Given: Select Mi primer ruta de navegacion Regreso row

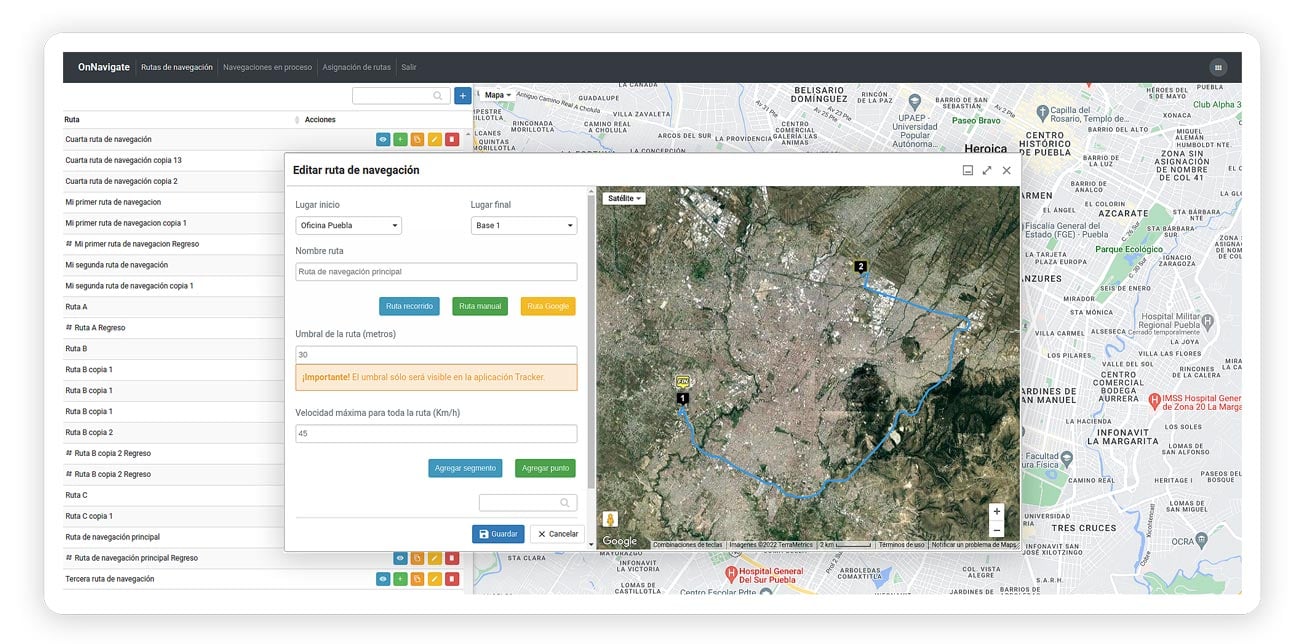Looking at the screenshot, I should pyautogui.click(x=175, y=244).
